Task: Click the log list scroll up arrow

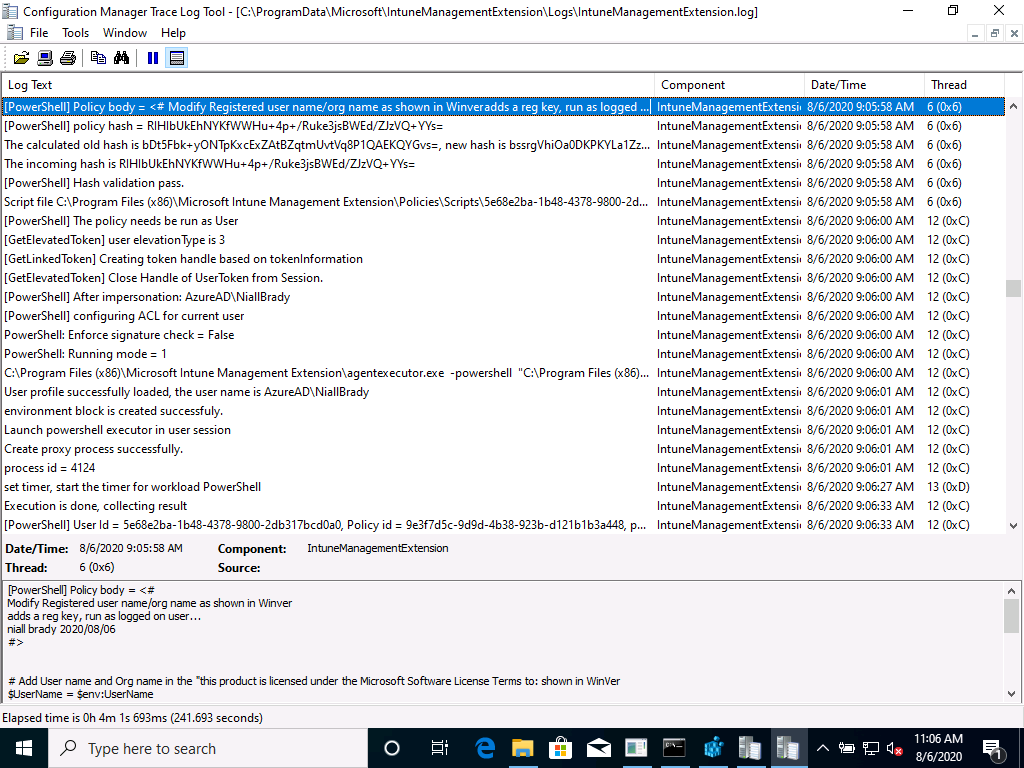Action: (x=1014, y=106)
